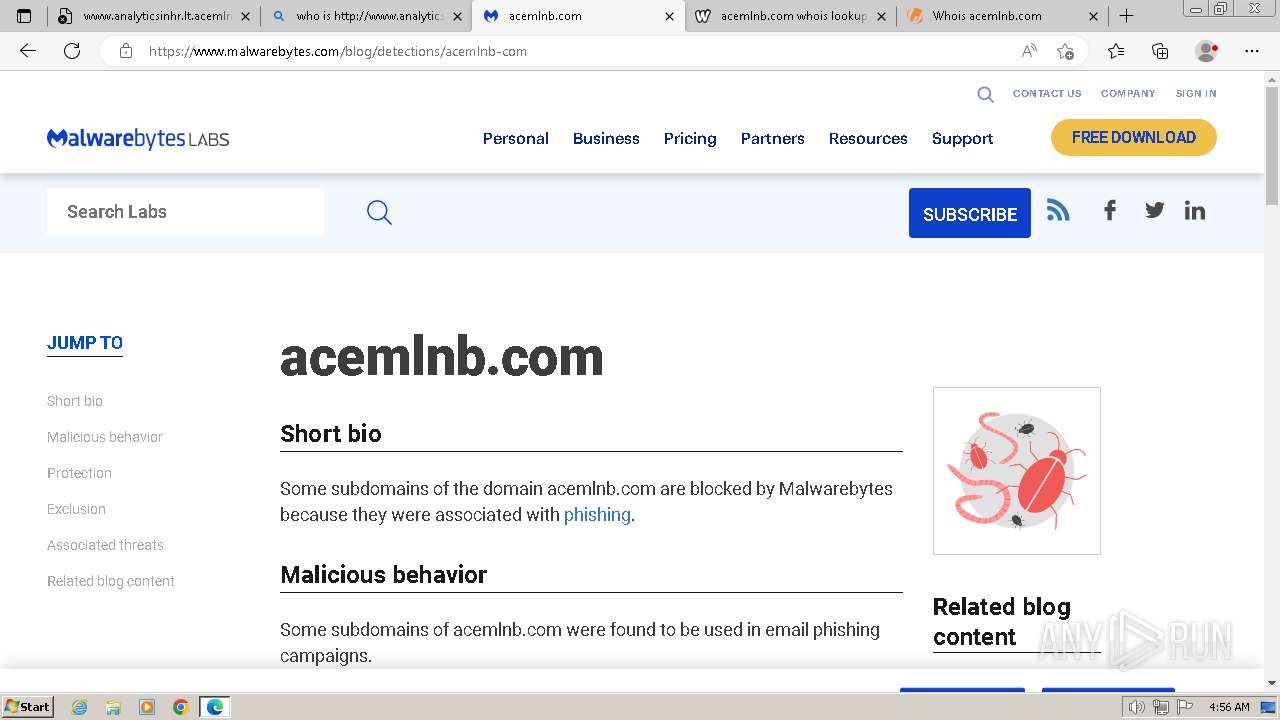The image size is (1280, 720).
Task: Open the Collections icon
Action: (x=1160, y=51)
